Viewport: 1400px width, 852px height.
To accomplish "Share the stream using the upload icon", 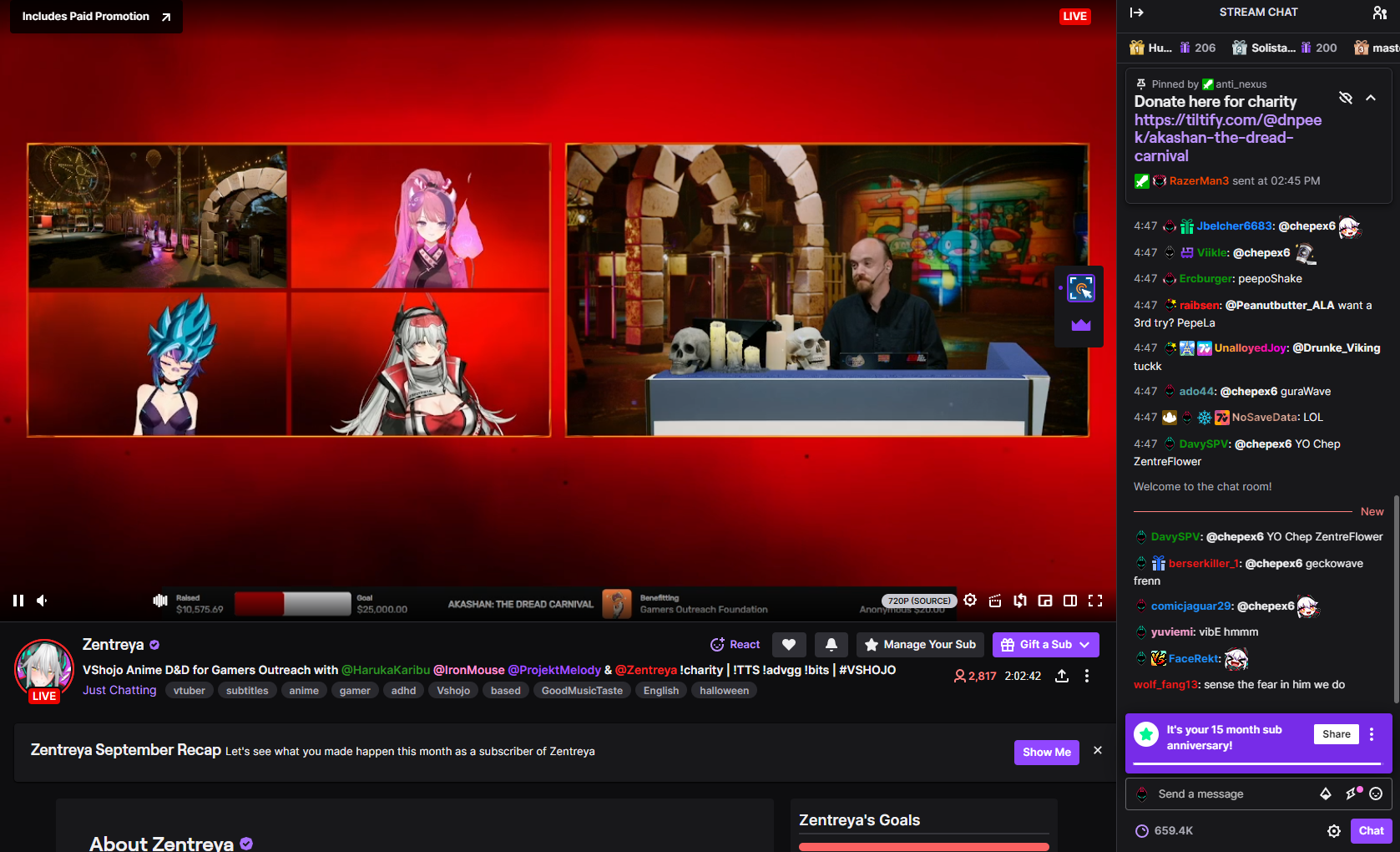I will tap(1062, 676).
